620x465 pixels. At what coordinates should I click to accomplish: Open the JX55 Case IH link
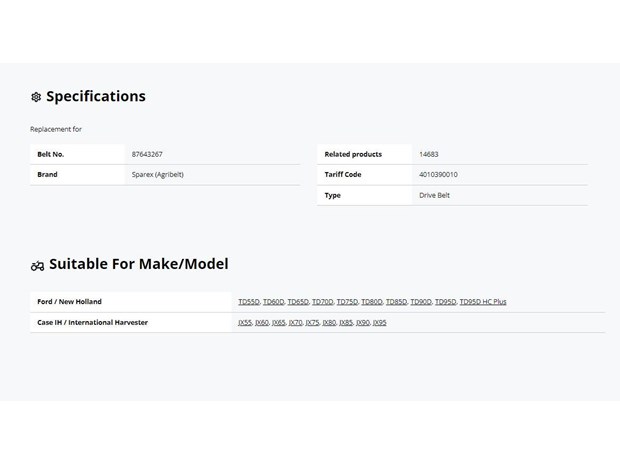tap(245, 323)
